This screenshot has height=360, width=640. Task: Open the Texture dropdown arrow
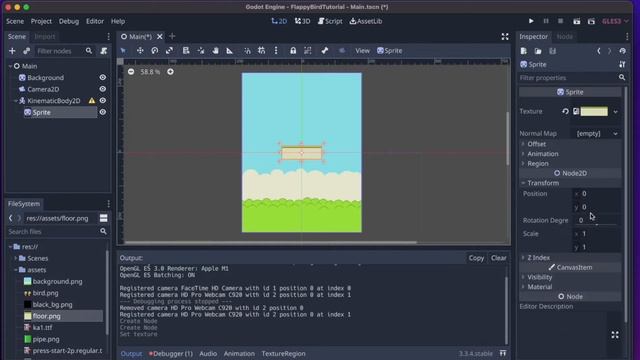[615, 111]
